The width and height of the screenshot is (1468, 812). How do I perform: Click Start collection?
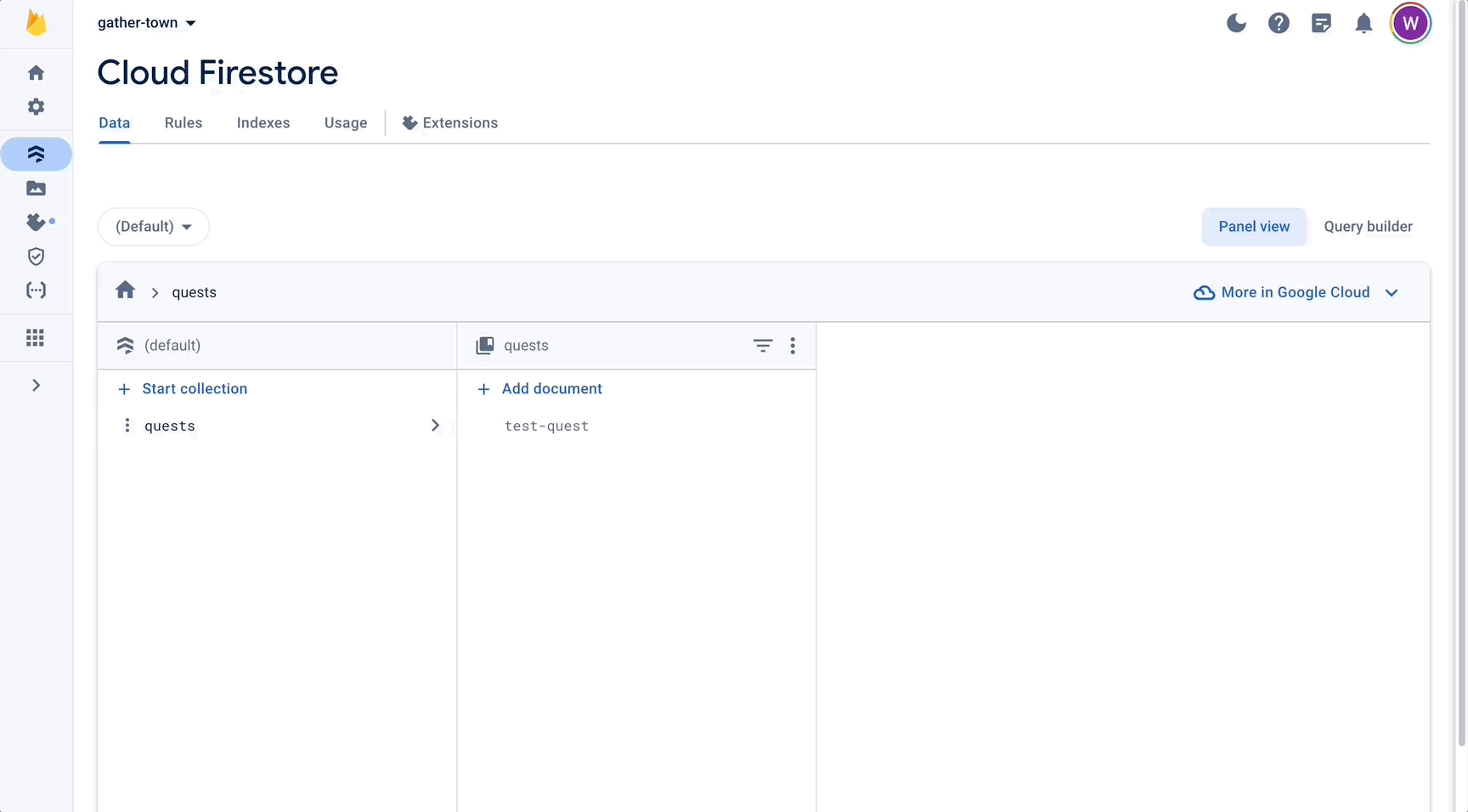(x=183, y=389)
